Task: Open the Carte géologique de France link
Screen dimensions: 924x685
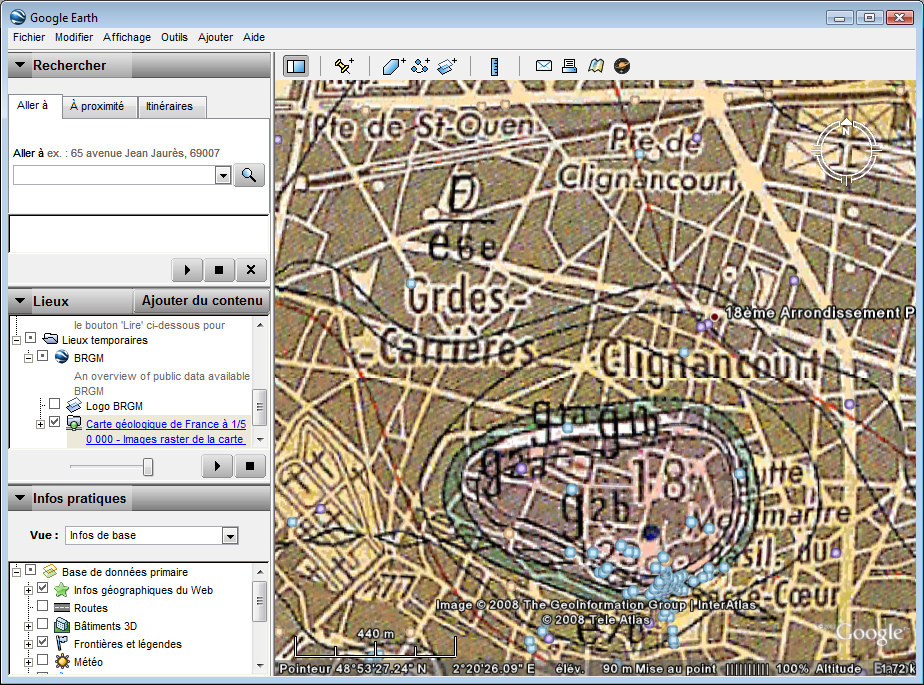Action: click(x=166, y=432)
